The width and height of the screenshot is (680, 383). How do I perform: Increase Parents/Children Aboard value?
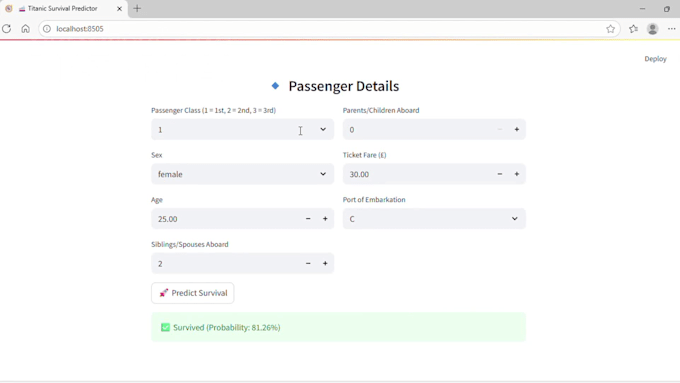pos(517,129)
